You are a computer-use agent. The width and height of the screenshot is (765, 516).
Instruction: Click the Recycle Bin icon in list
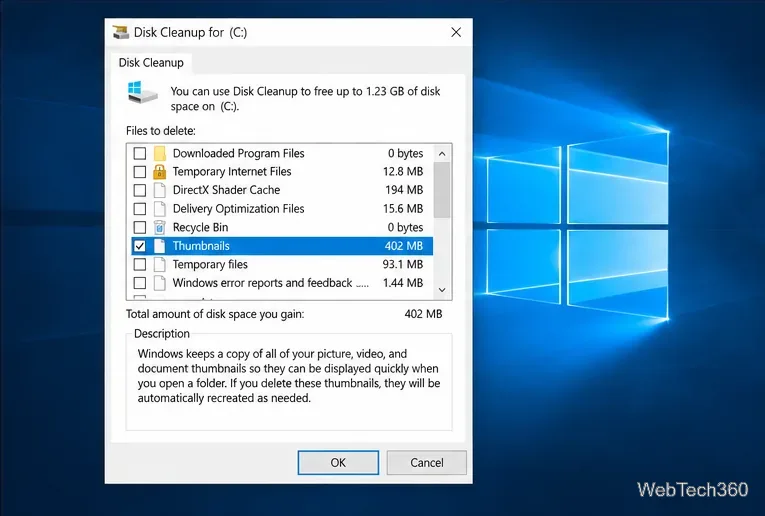[x=160, y=227]
